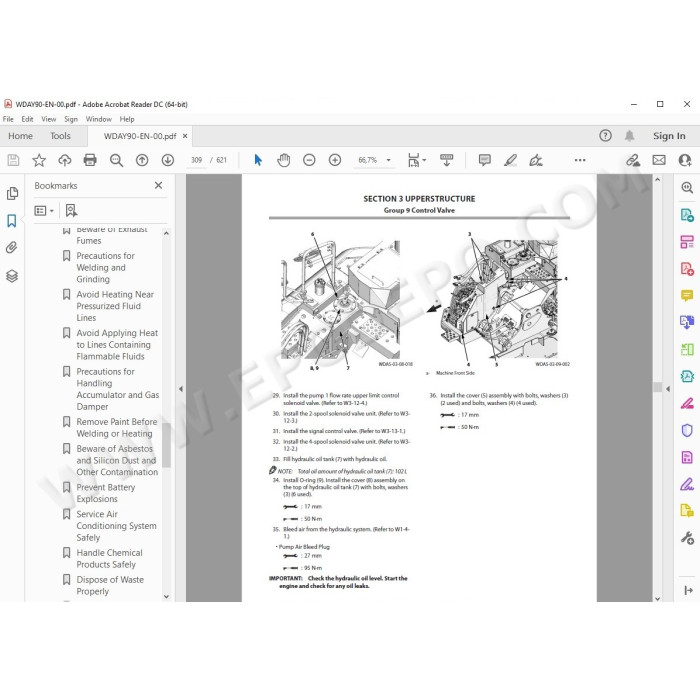This screenshot has height=700, width=700.
Task: Find the current bookmark with the ribbon search icon
Action: [71, 210]
